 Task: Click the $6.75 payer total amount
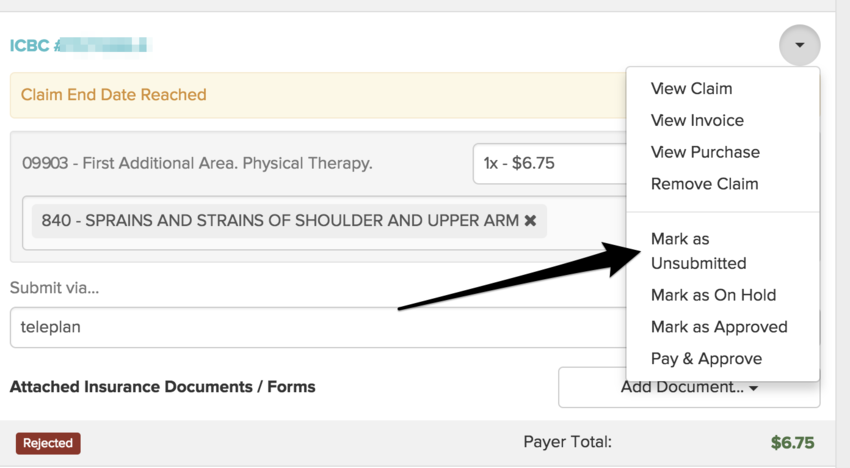792,442
